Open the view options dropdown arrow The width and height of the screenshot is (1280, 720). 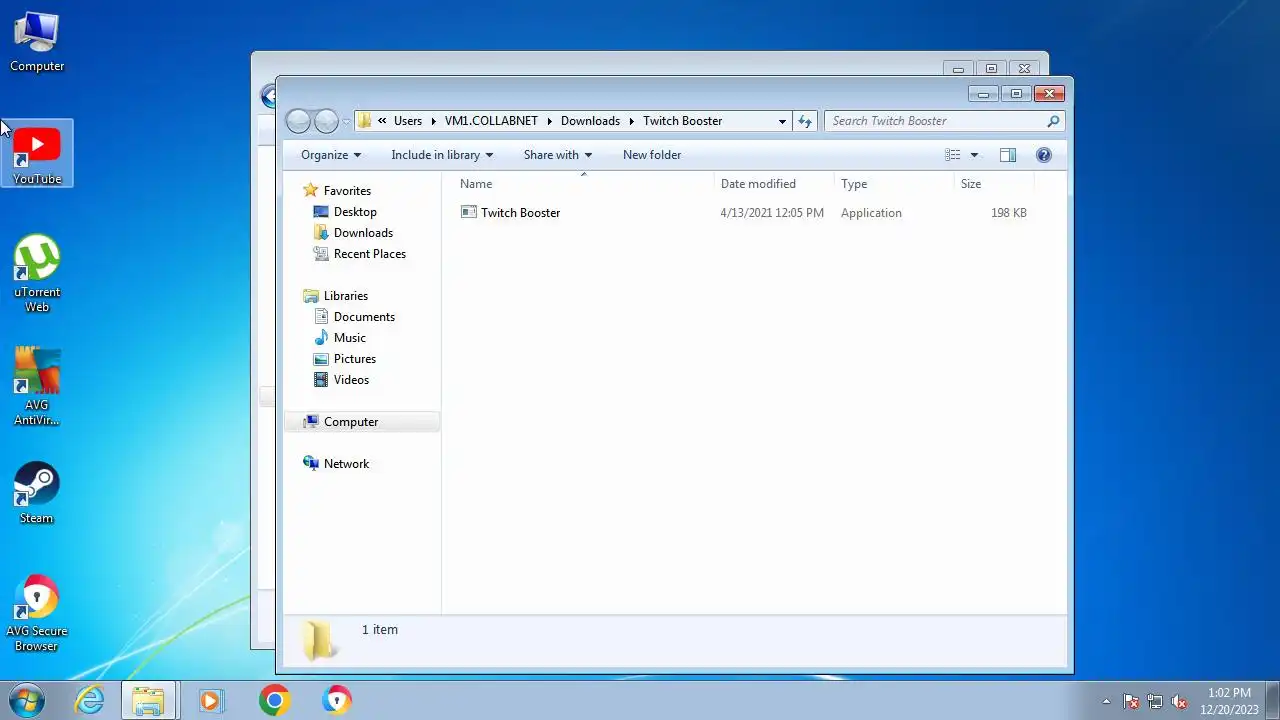point(974,155)
